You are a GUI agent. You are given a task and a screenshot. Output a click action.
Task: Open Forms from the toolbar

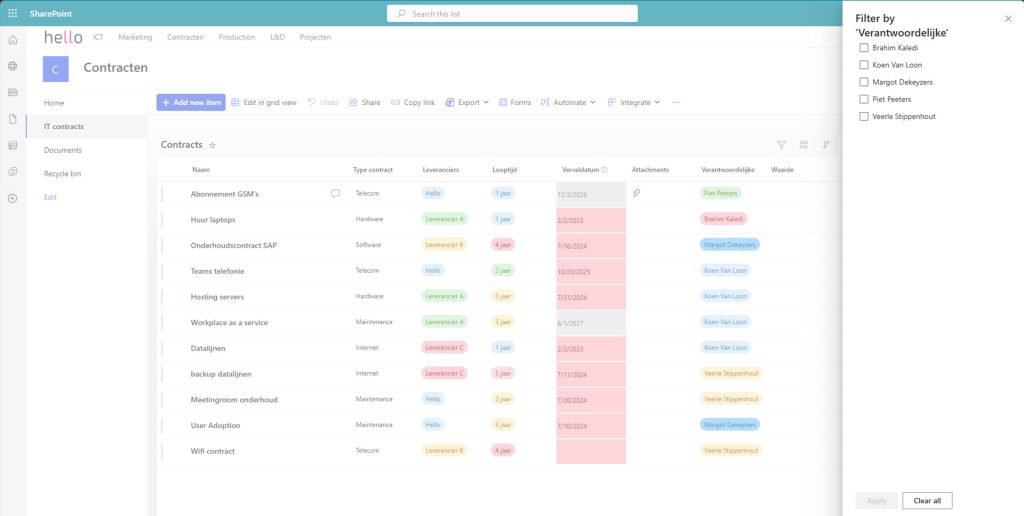point(515,103)
